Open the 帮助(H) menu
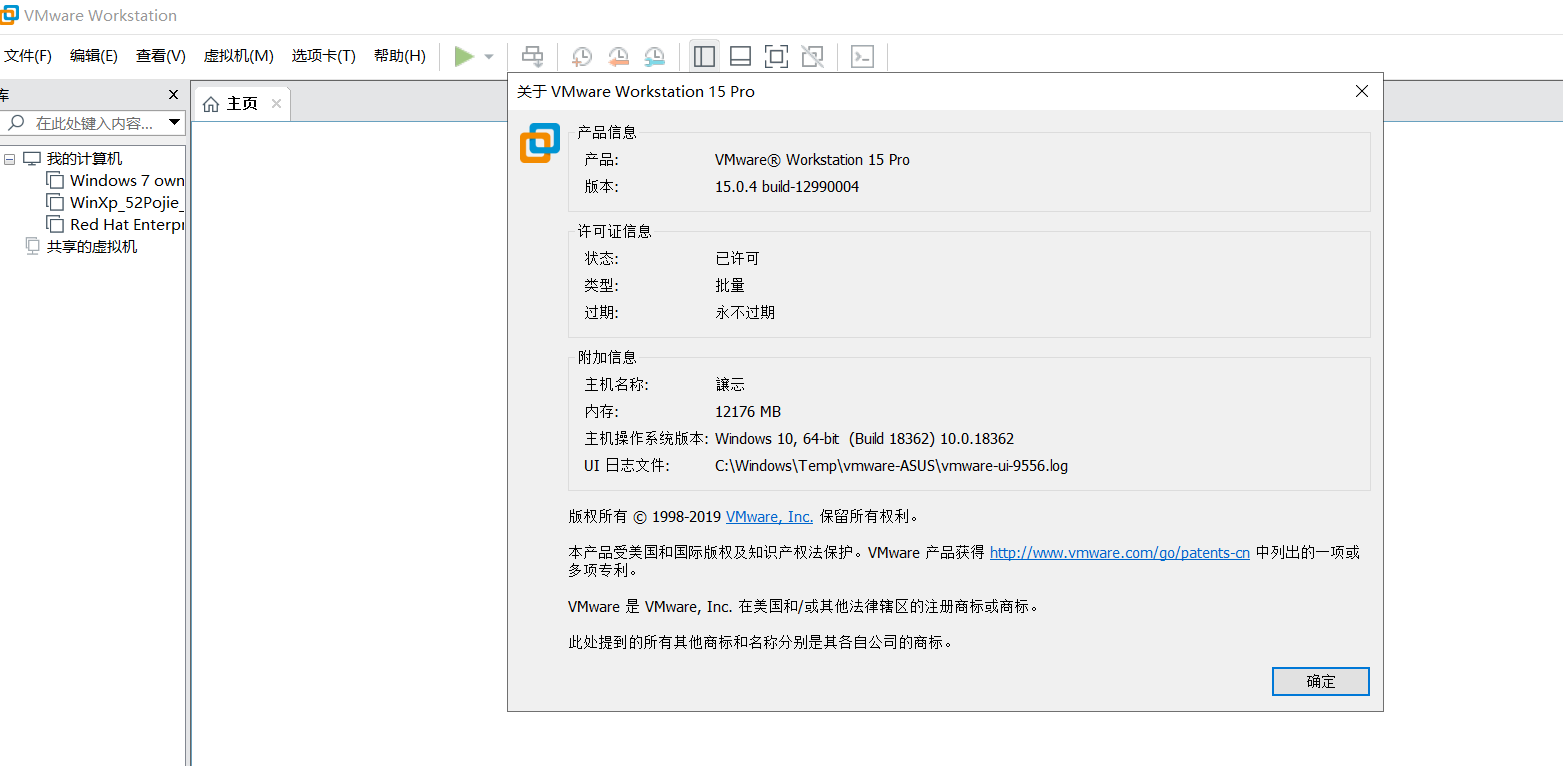 pyautogui.click(x=400, y=56)
